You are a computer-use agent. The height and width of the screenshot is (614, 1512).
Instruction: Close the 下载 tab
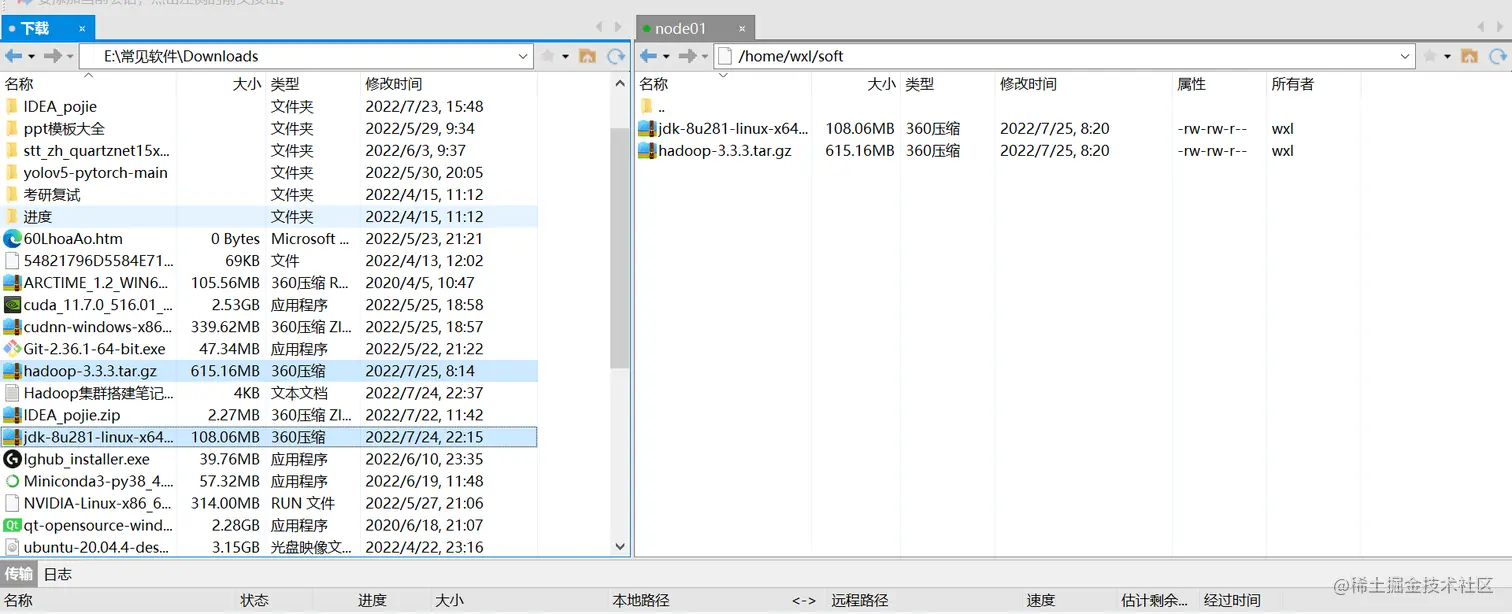[x=84, y=28]
